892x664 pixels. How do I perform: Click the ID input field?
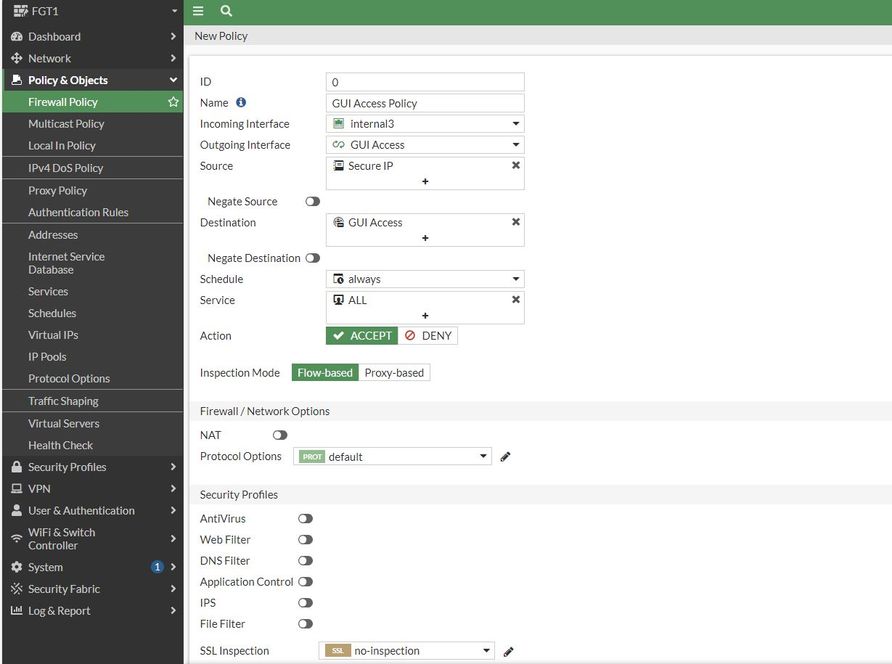(425, 82)
